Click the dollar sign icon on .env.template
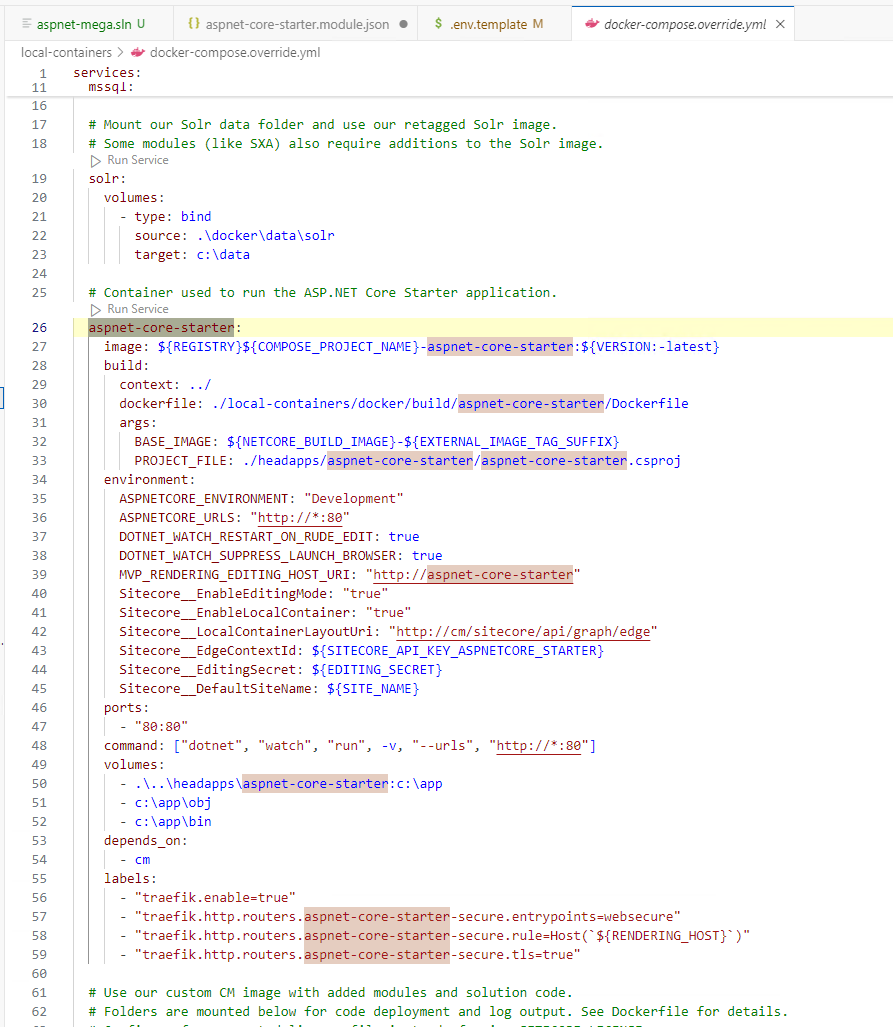The width and height of the screenshot is (893, 1027). tap(440, 23)
